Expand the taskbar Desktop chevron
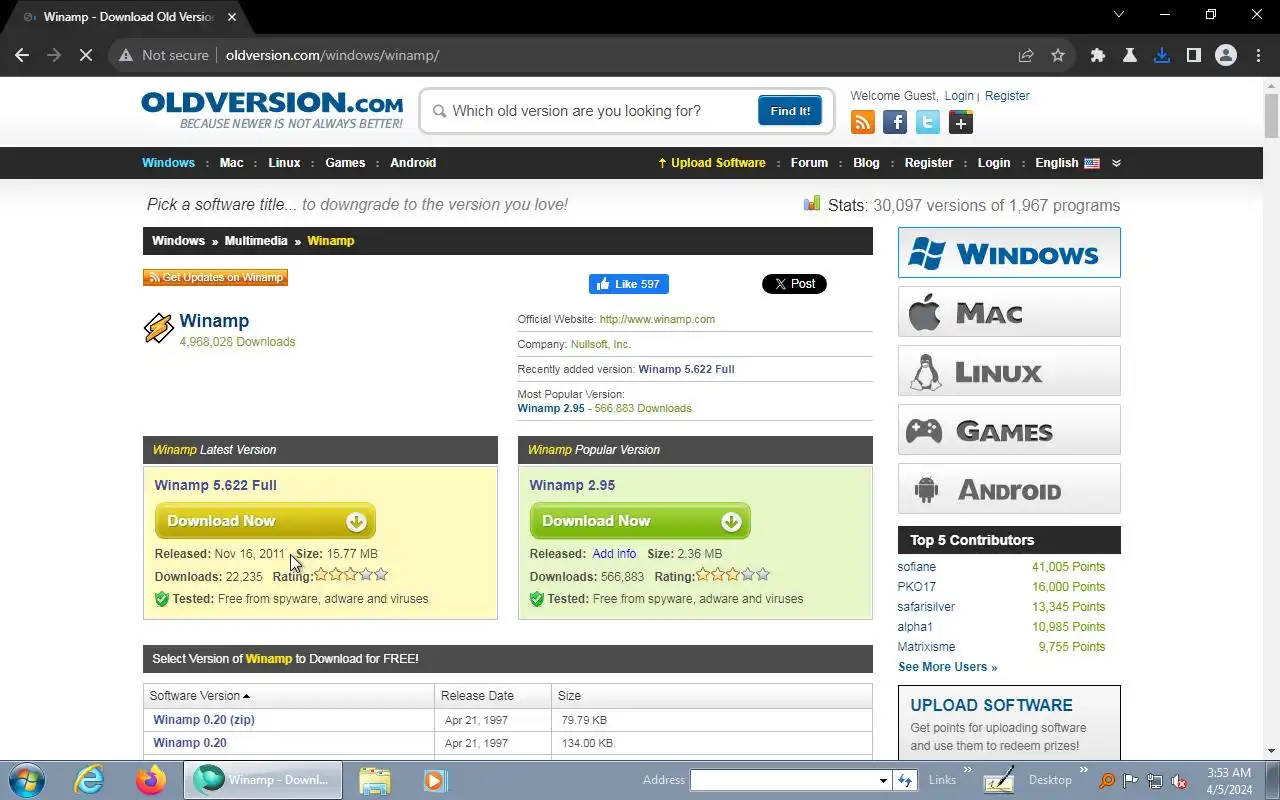1280x800 pixels. click(x=1082, y=770)
